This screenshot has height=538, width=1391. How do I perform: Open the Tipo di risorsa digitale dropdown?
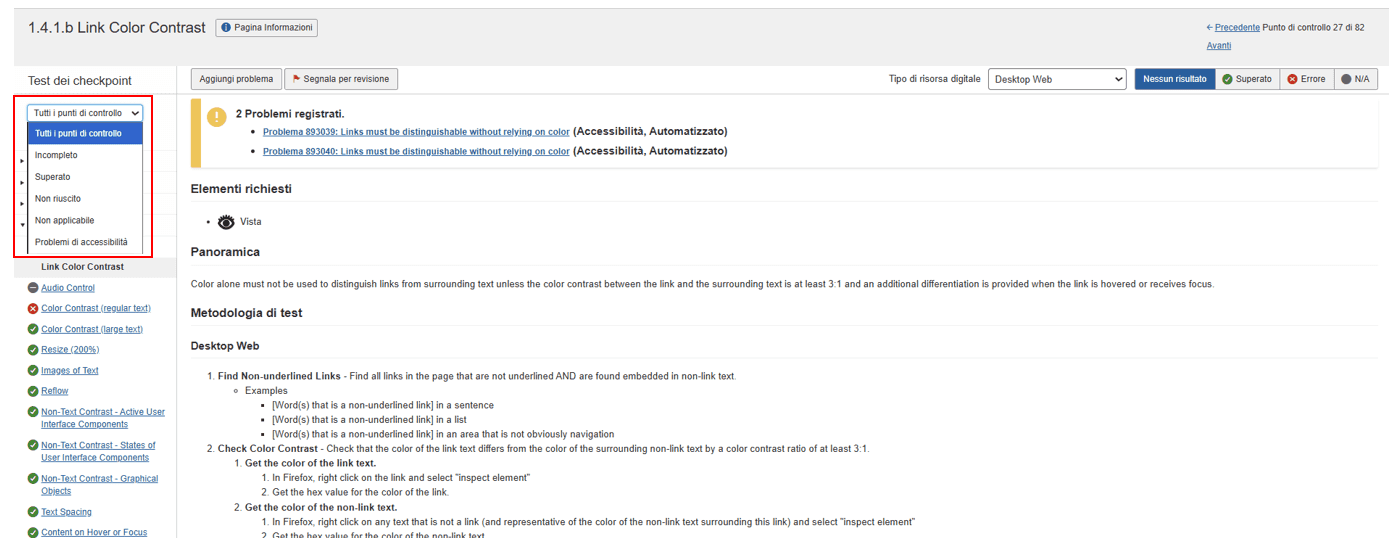pos(1057,79)
